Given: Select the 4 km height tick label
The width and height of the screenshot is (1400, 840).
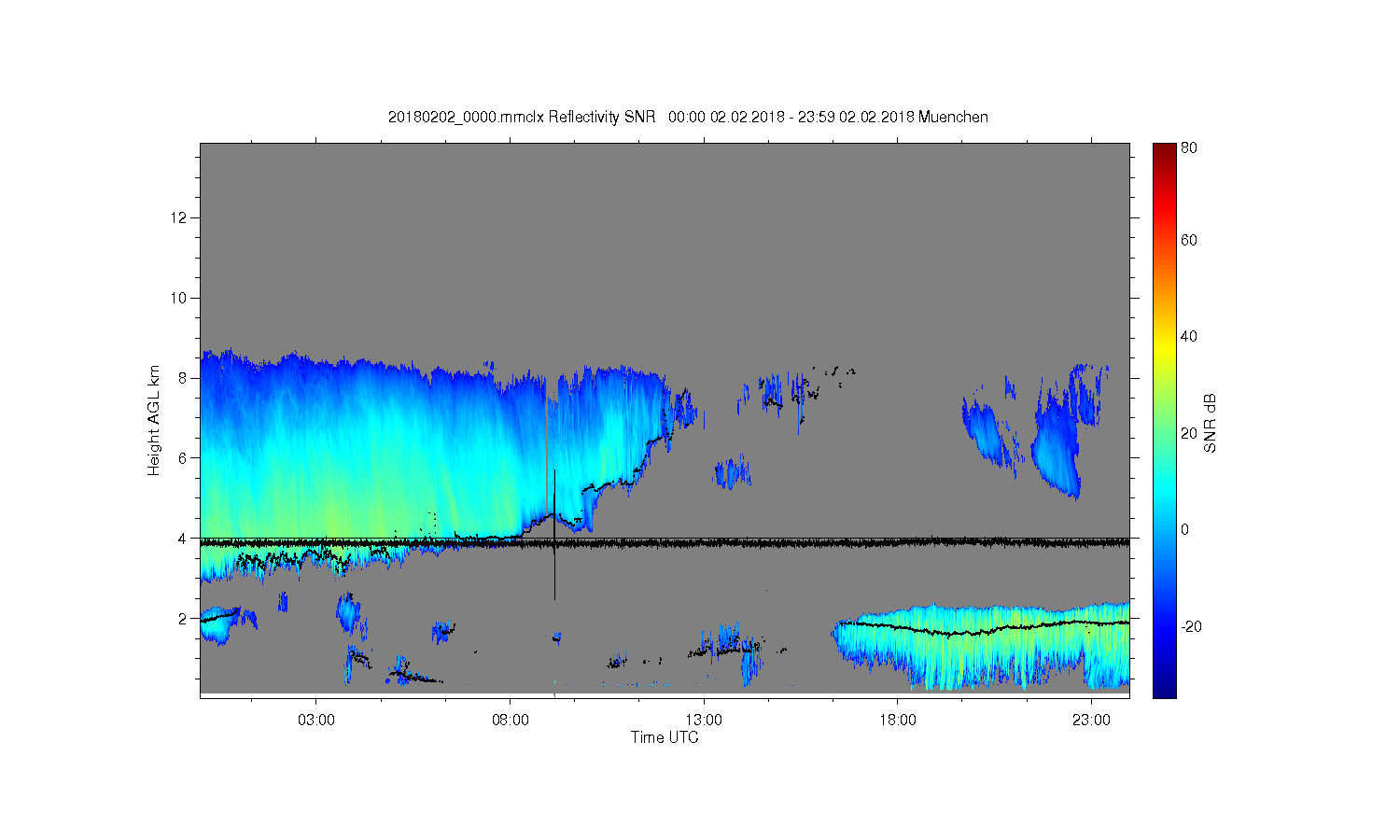Looking at the screenshot, I should coord(184,539).
